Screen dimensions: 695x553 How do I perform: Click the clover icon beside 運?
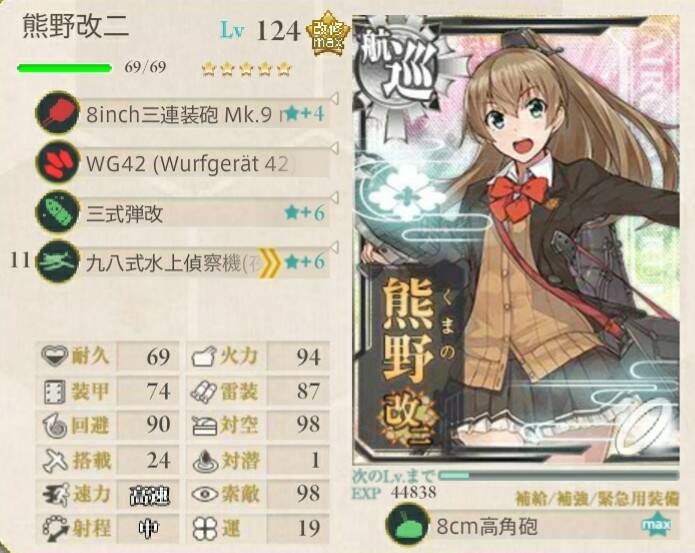pos(205,528)
